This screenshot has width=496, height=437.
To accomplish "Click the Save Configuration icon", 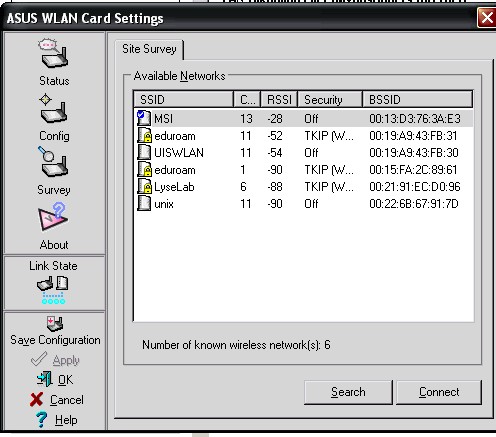I will point(55,324).
